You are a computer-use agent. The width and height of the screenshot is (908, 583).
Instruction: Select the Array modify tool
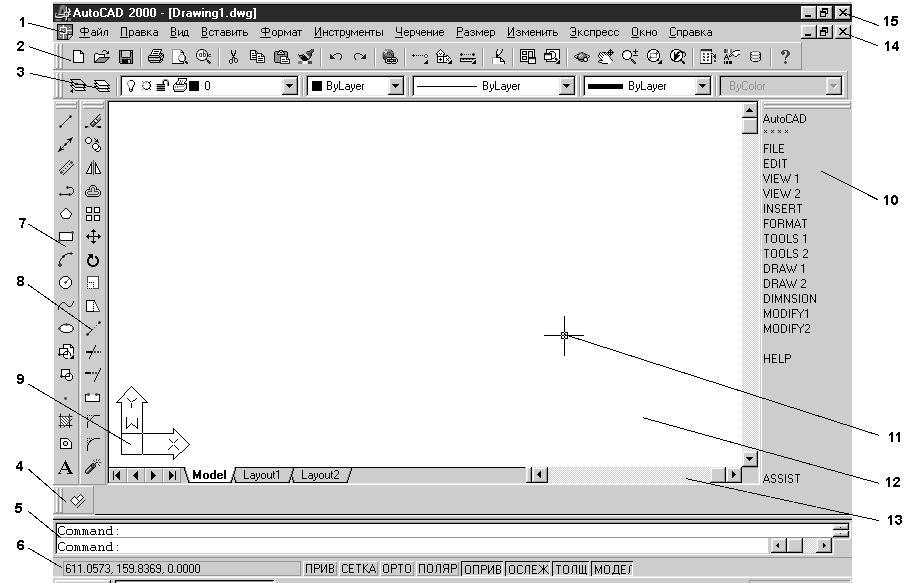93,214
